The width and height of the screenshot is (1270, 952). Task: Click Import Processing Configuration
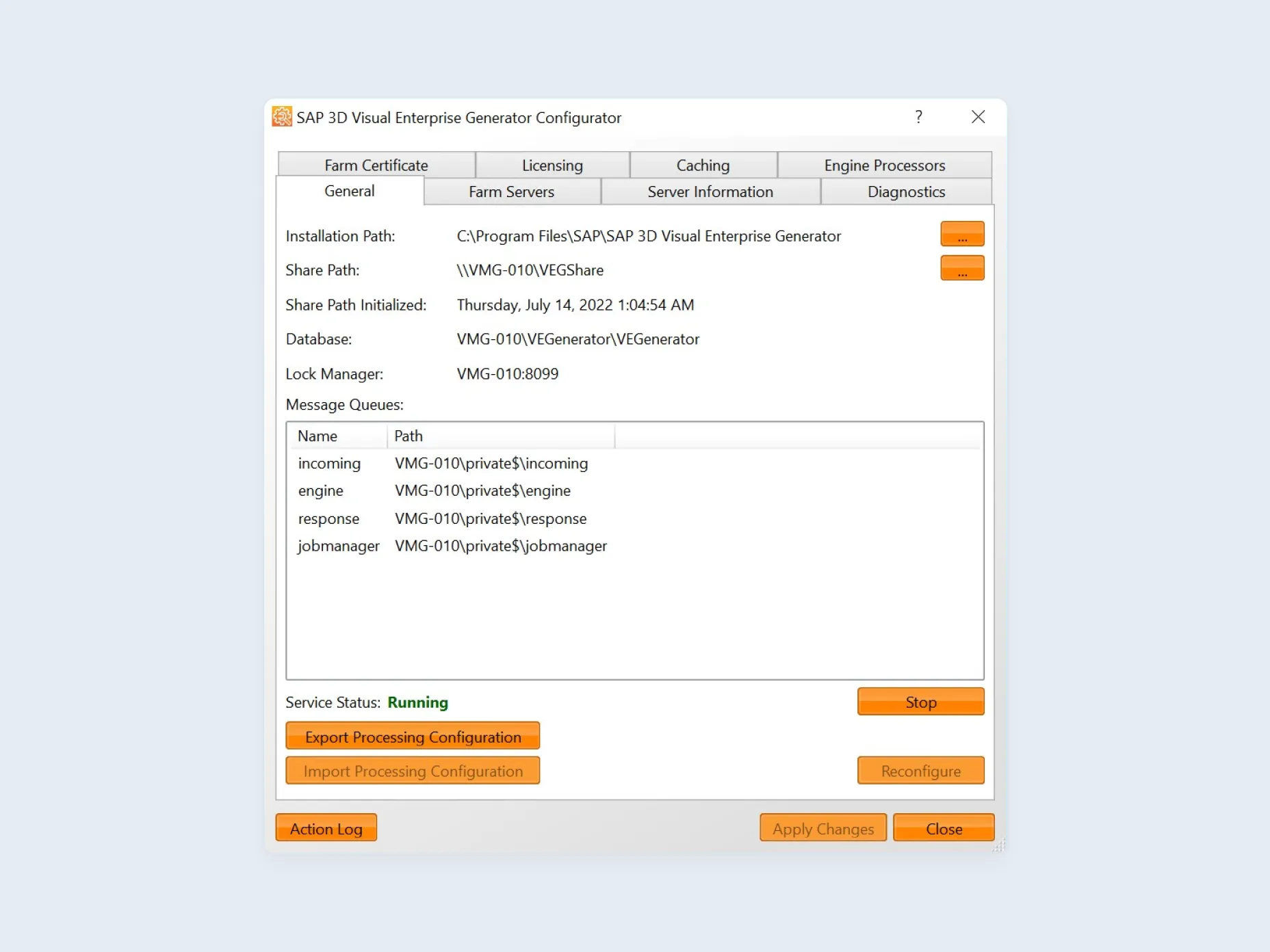click(413, 771)
